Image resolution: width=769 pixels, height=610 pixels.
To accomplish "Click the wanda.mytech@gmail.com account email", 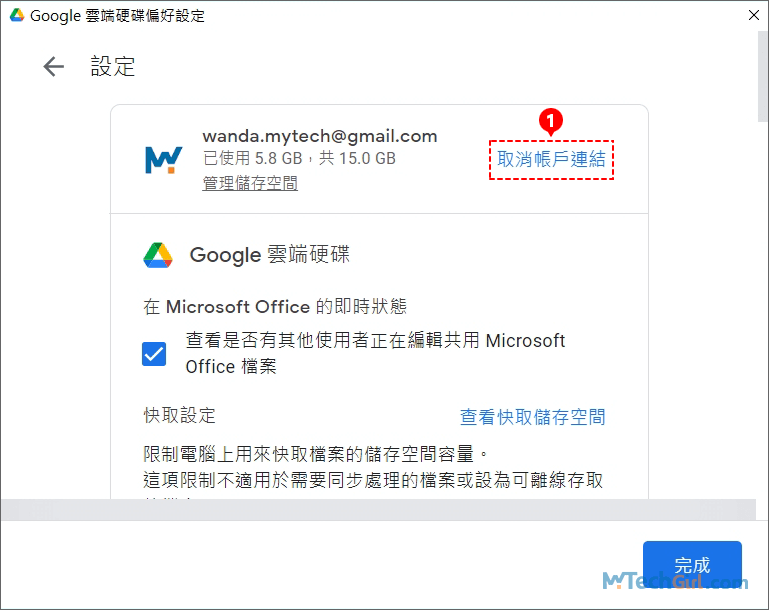I will pos(320,136).
